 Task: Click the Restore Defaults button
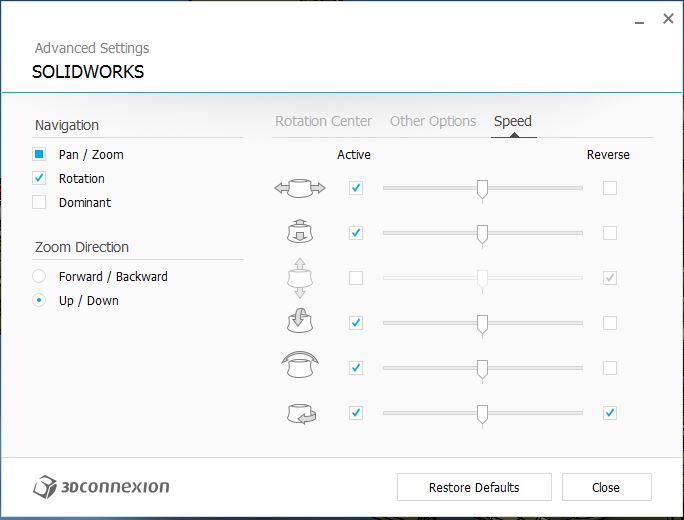[474, 487]
